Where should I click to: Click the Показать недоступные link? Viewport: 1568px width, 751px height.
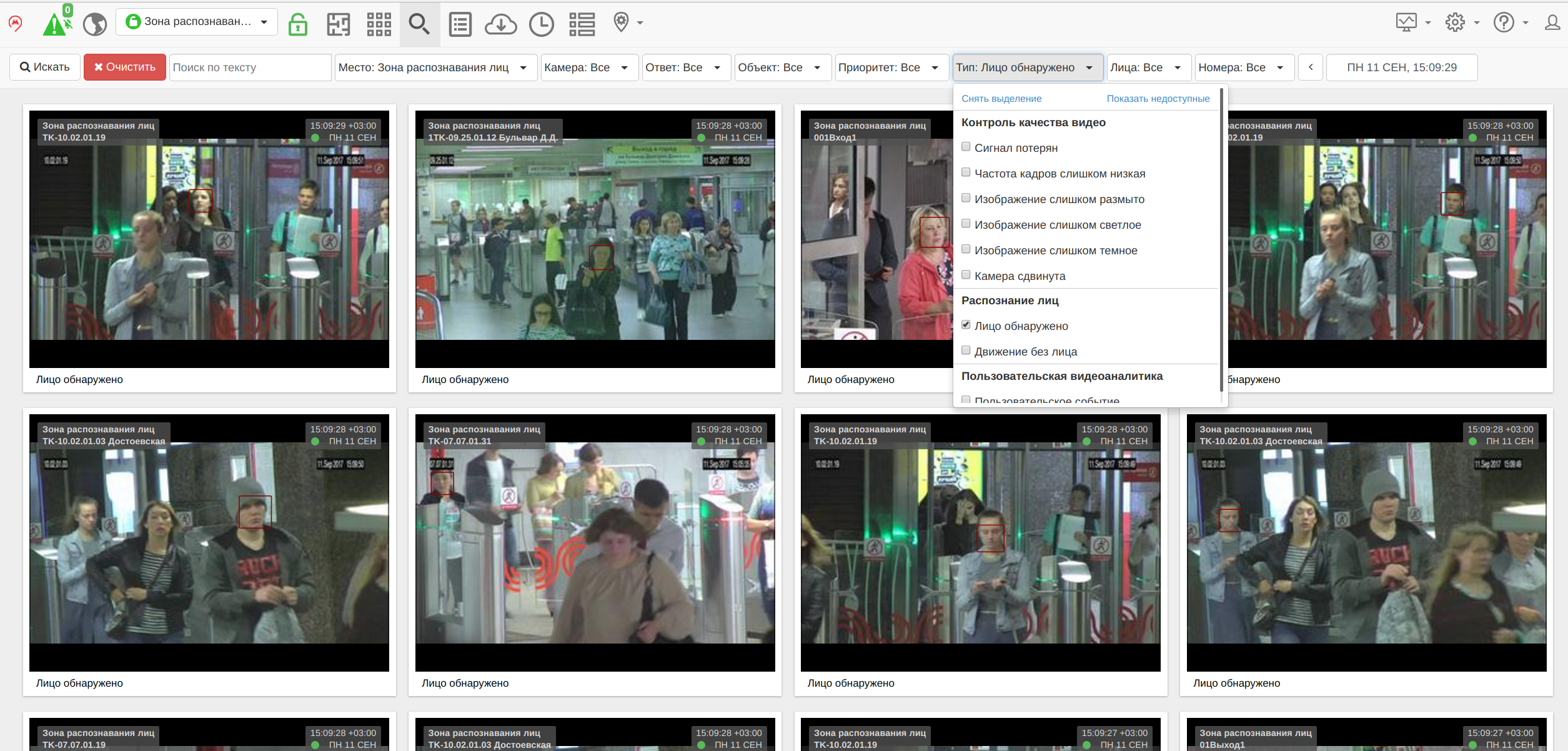tap(1158, 99)
